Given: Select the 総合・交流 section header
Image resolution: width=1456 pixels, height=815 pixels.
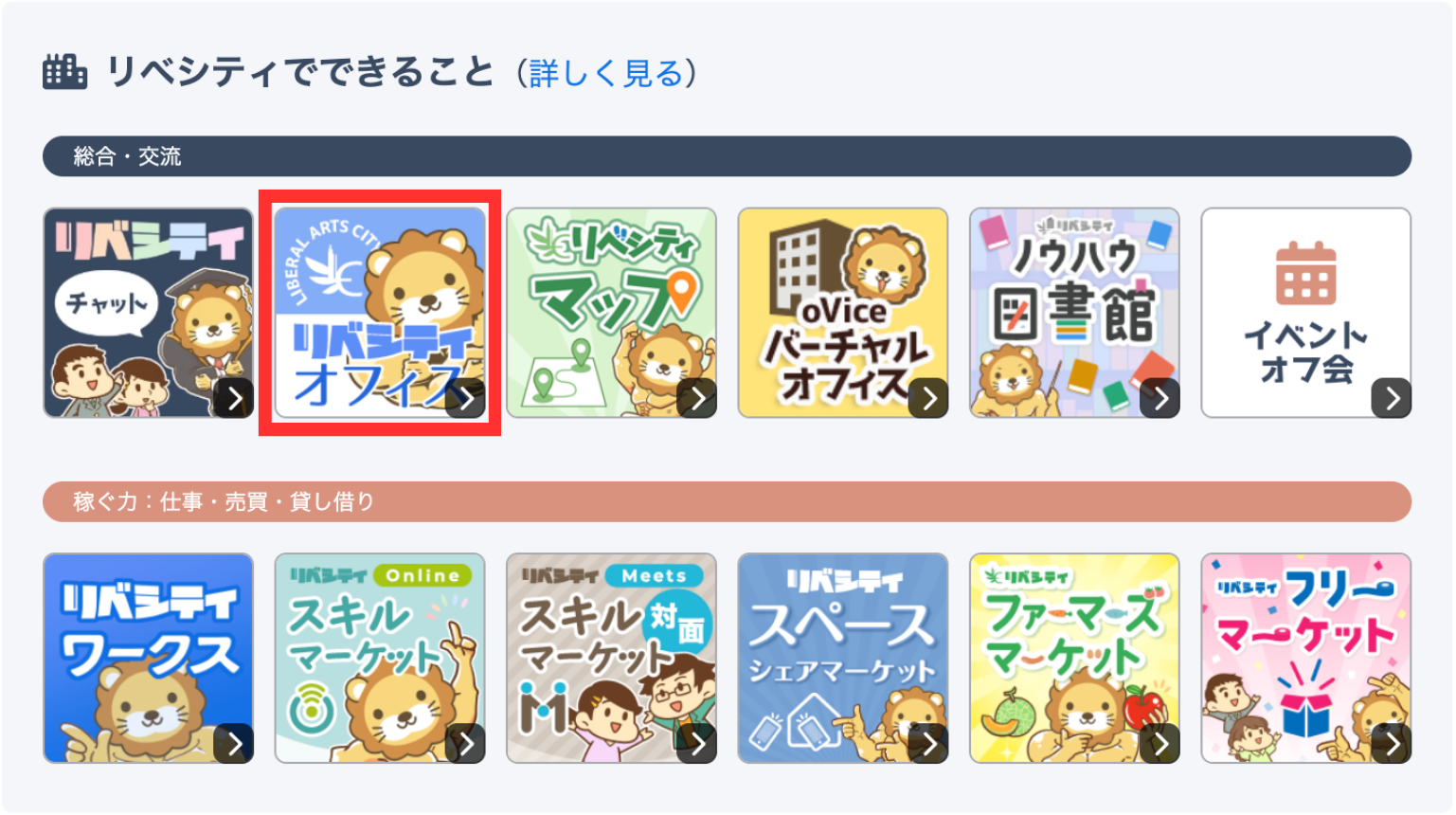Looking at the screenshot, I should 728,156.
